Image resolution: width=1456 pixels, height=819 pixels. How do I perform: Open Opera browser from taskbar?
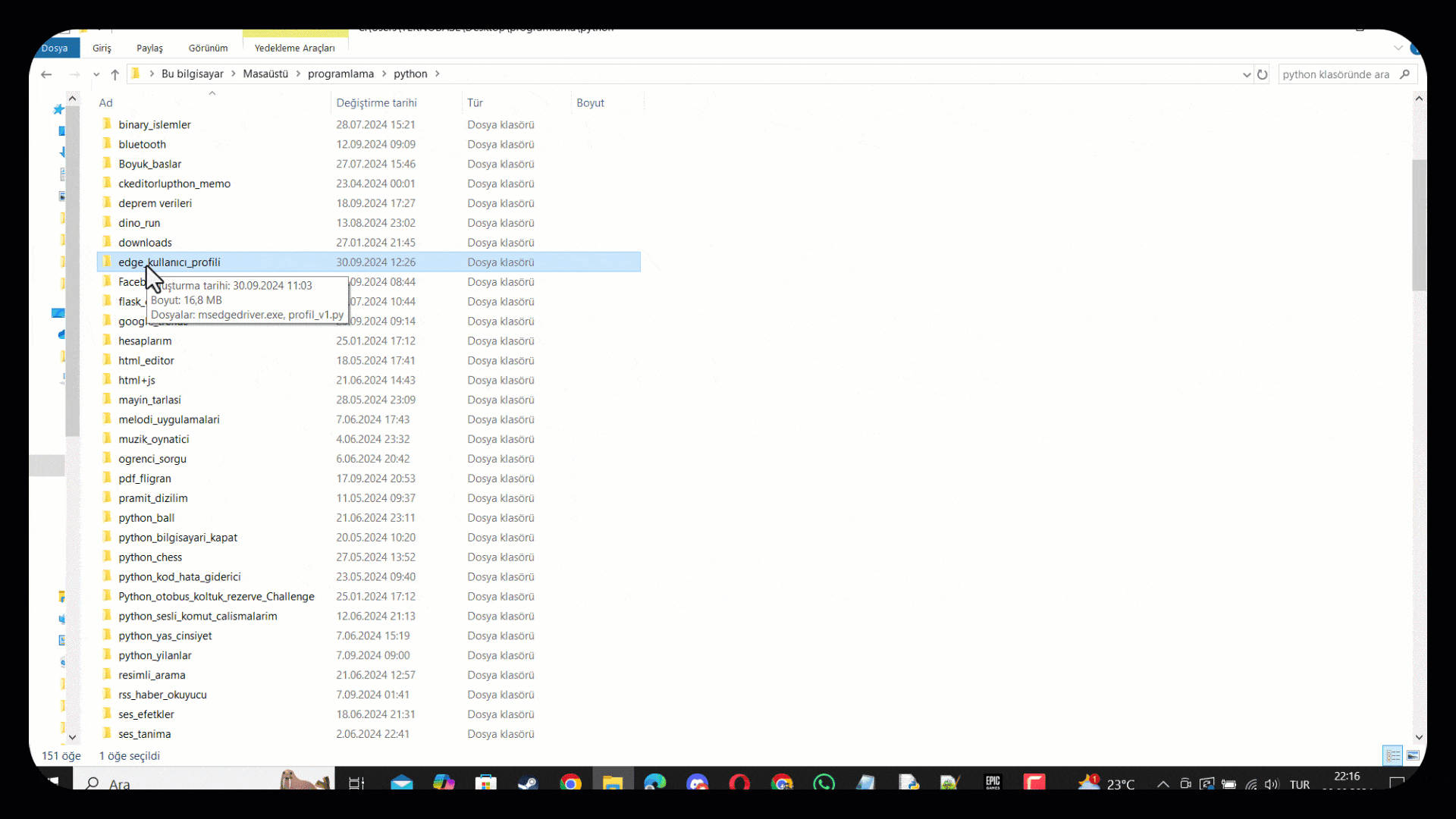click(x=739, y=783)
